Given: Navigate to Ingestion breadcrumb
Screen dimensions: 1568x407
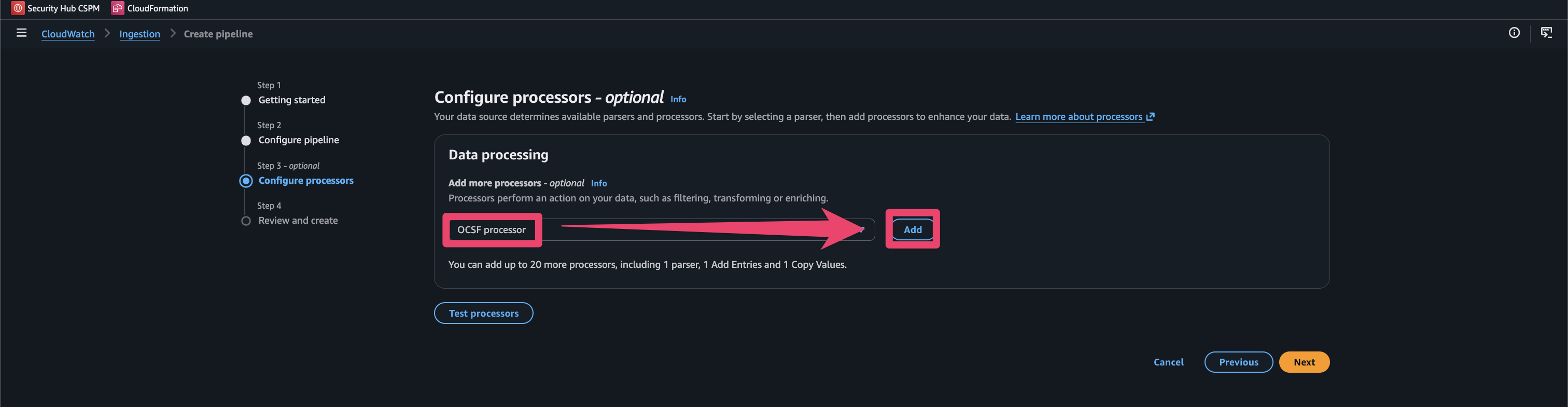Looking at the screenshot, I should pos(139,34).
